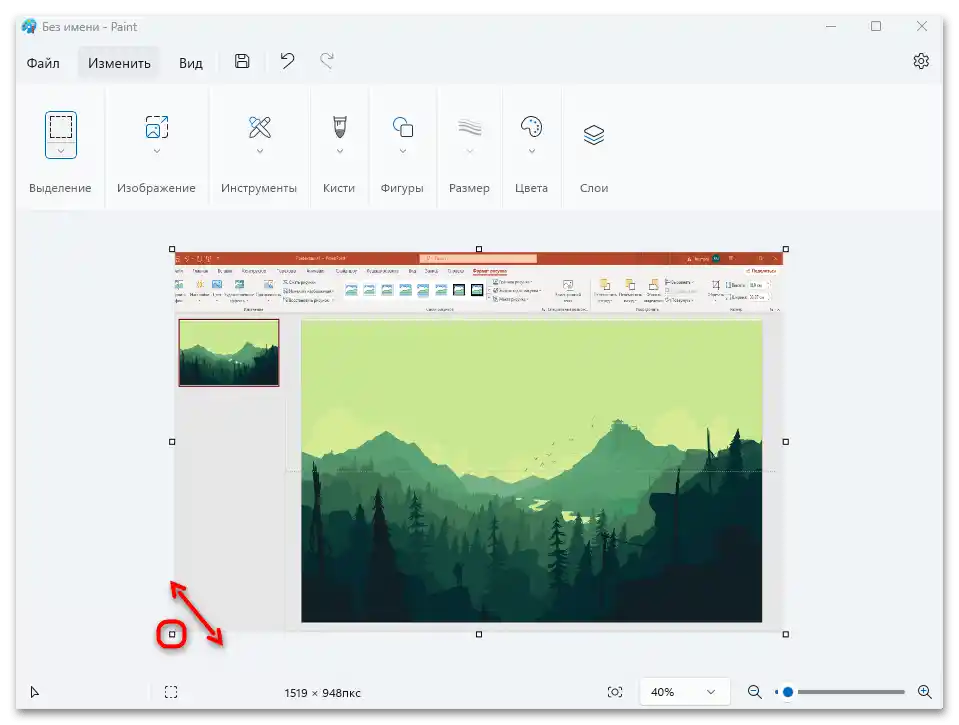959x725 pixels.
Task: Click the right-middle canvas resize handle
Action: [786, 442]
